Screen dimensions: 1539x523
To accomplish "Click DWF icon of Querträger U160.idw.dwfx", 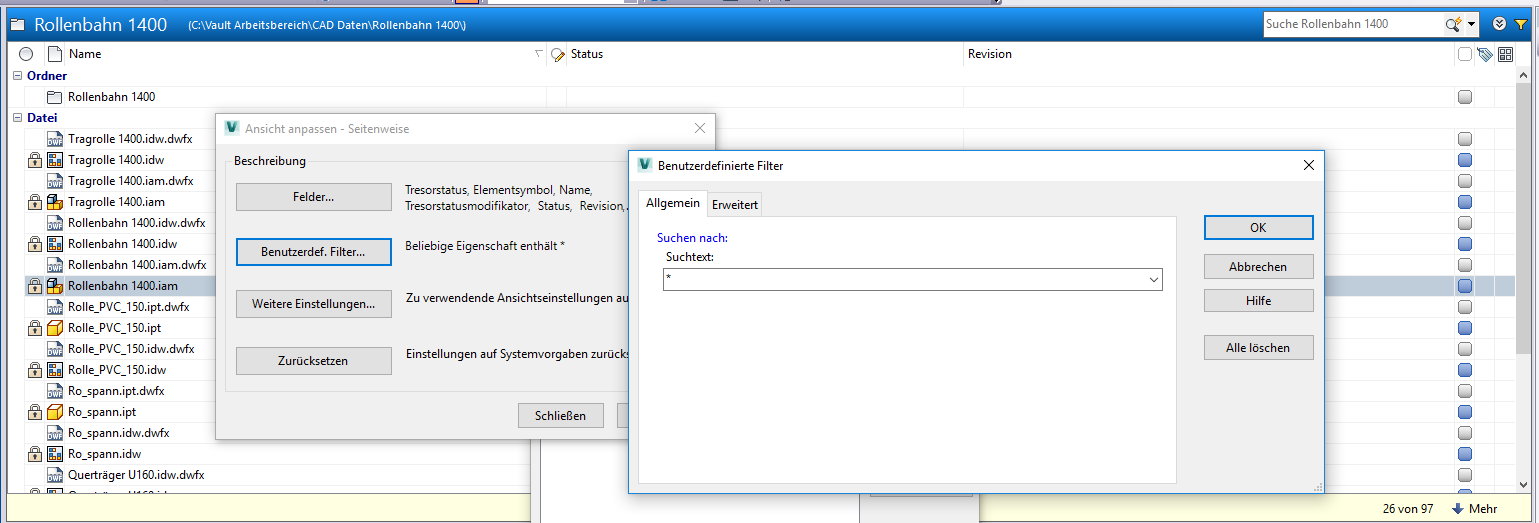I will click(55, 475).
